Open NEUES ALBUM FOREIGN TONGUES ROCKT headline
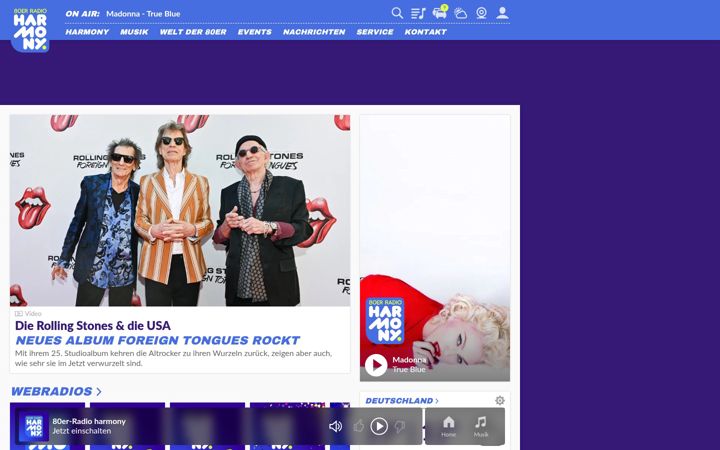 tap(158, 340)
